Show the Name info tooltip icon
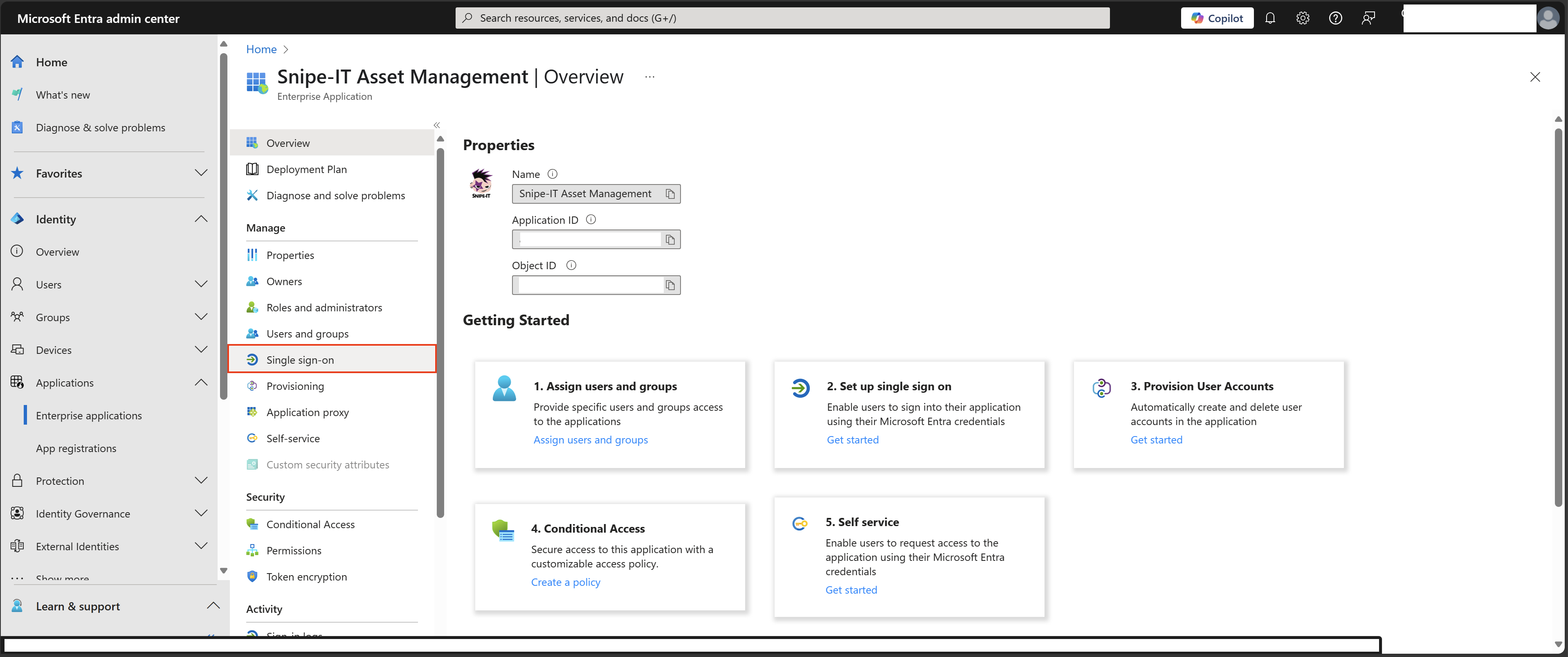Image resolution: width=1568 pixels, height=657 pixels. pyautogui.click(x=552, y=174)
